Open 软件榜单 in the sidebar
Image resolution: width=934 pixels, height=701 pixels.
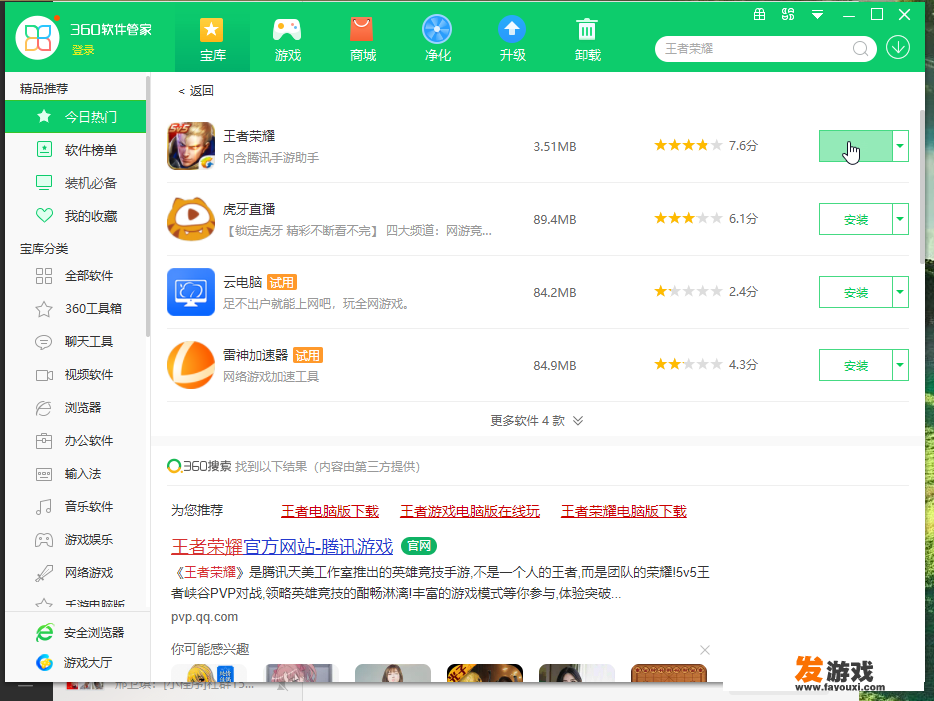click(76, 150)
